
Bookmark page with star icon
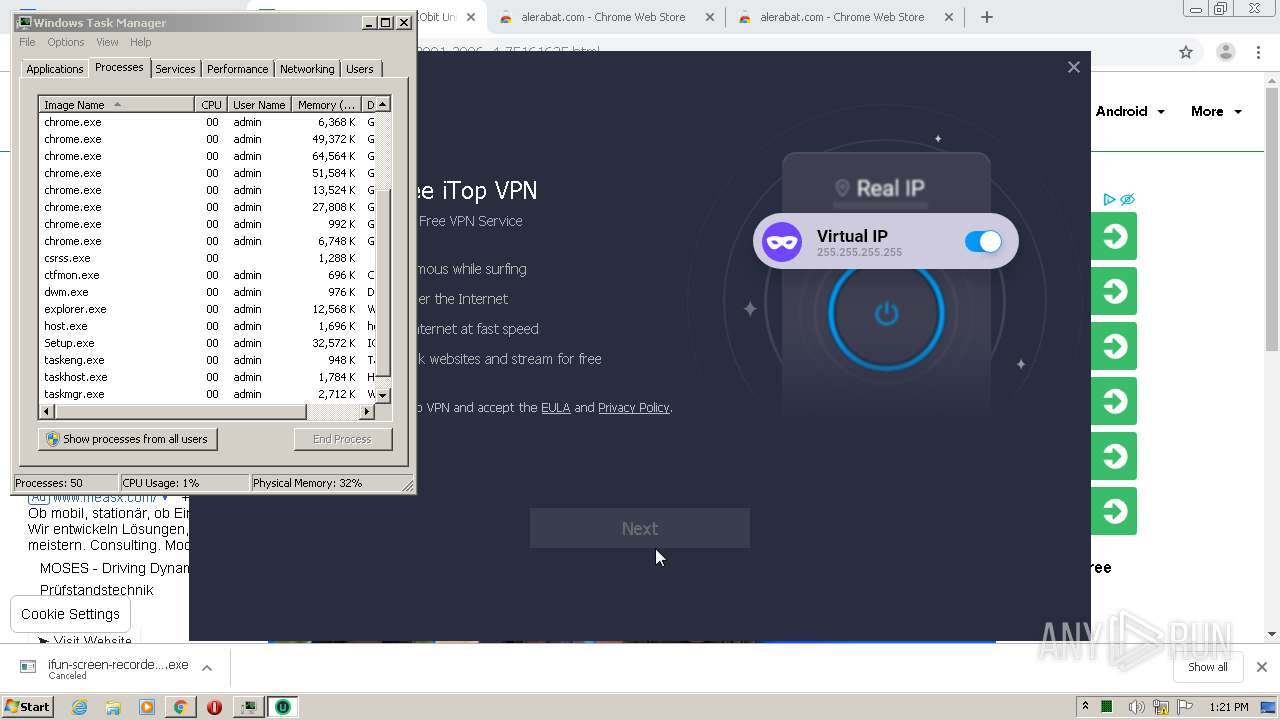pos(1186,52)
